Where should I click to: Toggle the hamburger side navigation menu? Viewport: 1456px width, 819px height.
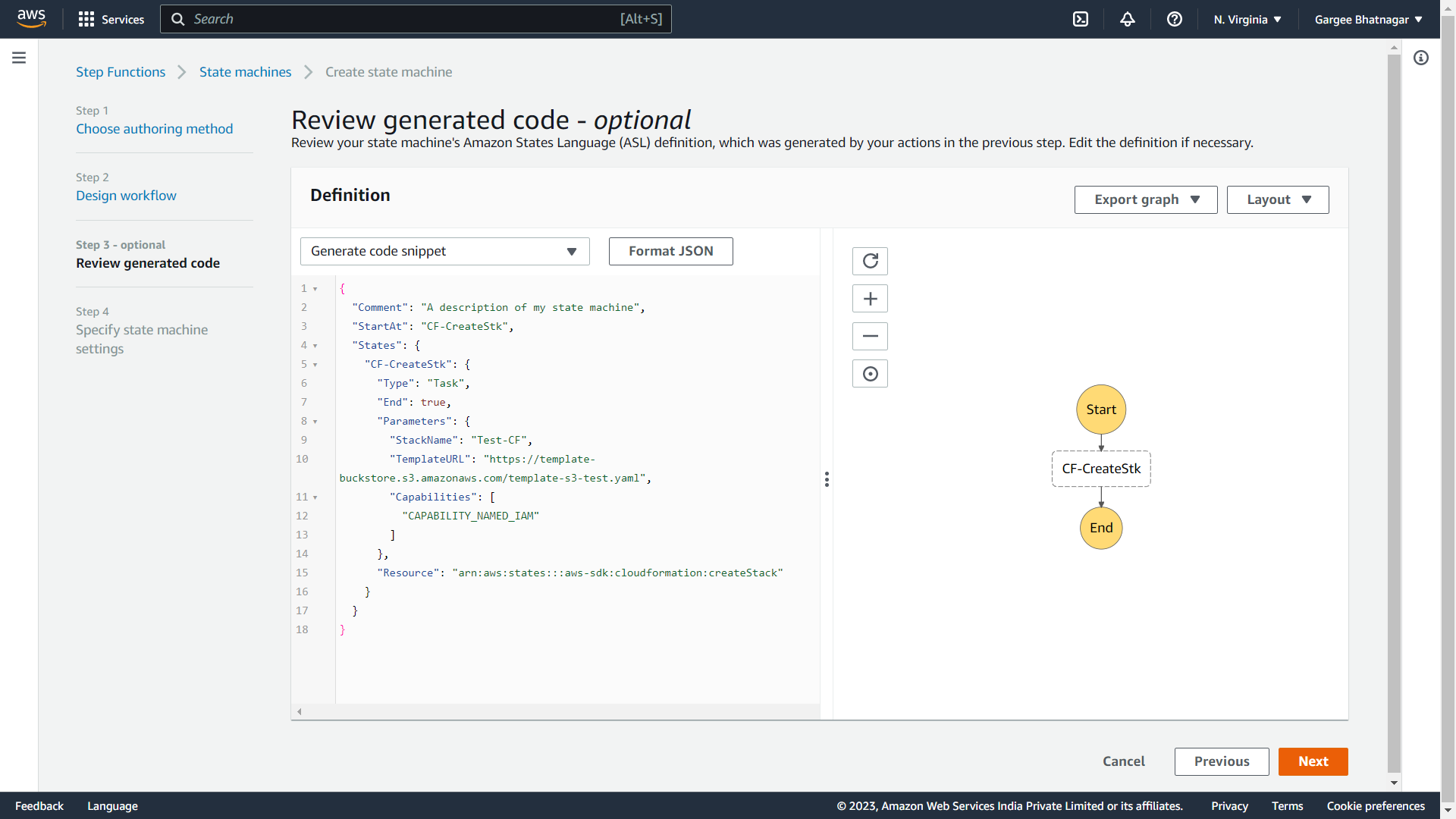[x=19, y=58]
